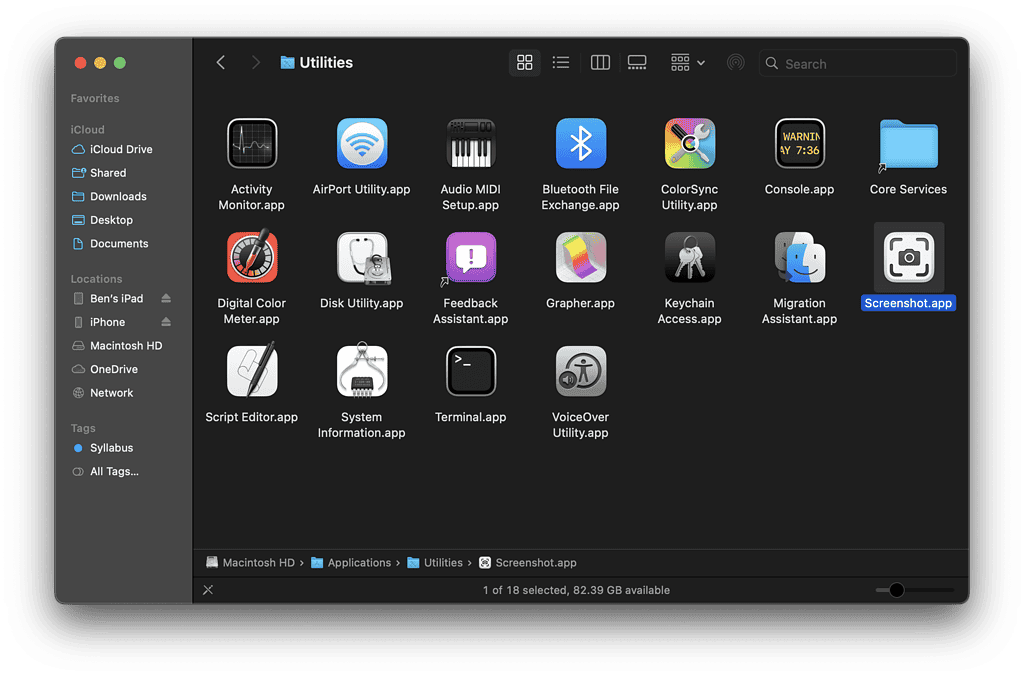Image resolution: width=1024 pixels, height=675 pixels.
Task: Click the Screenshot app camera icon
Action: pyautogui.click(x=908, y=258)
